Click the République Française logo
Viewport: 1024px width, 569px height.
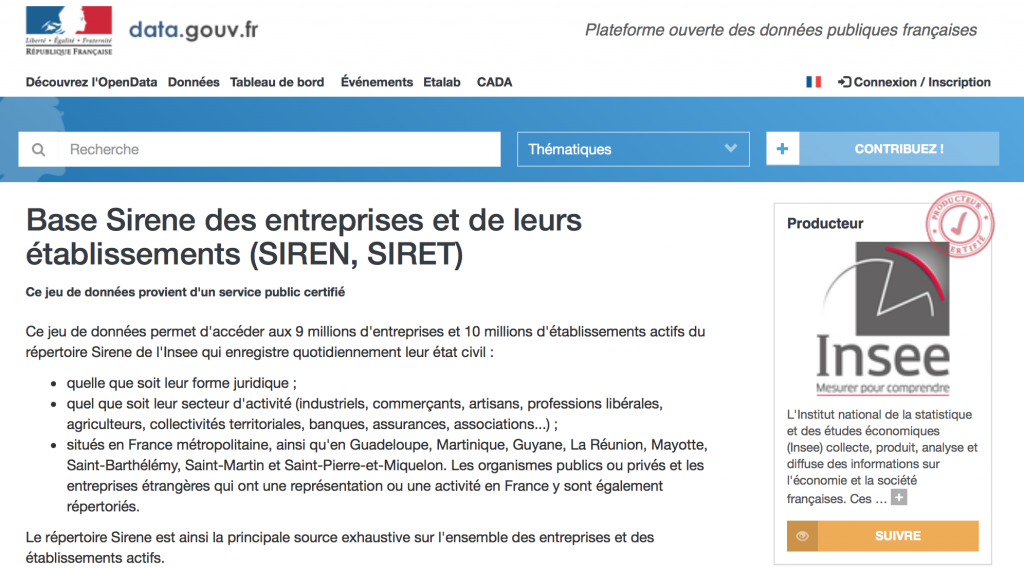coord(69,30)
